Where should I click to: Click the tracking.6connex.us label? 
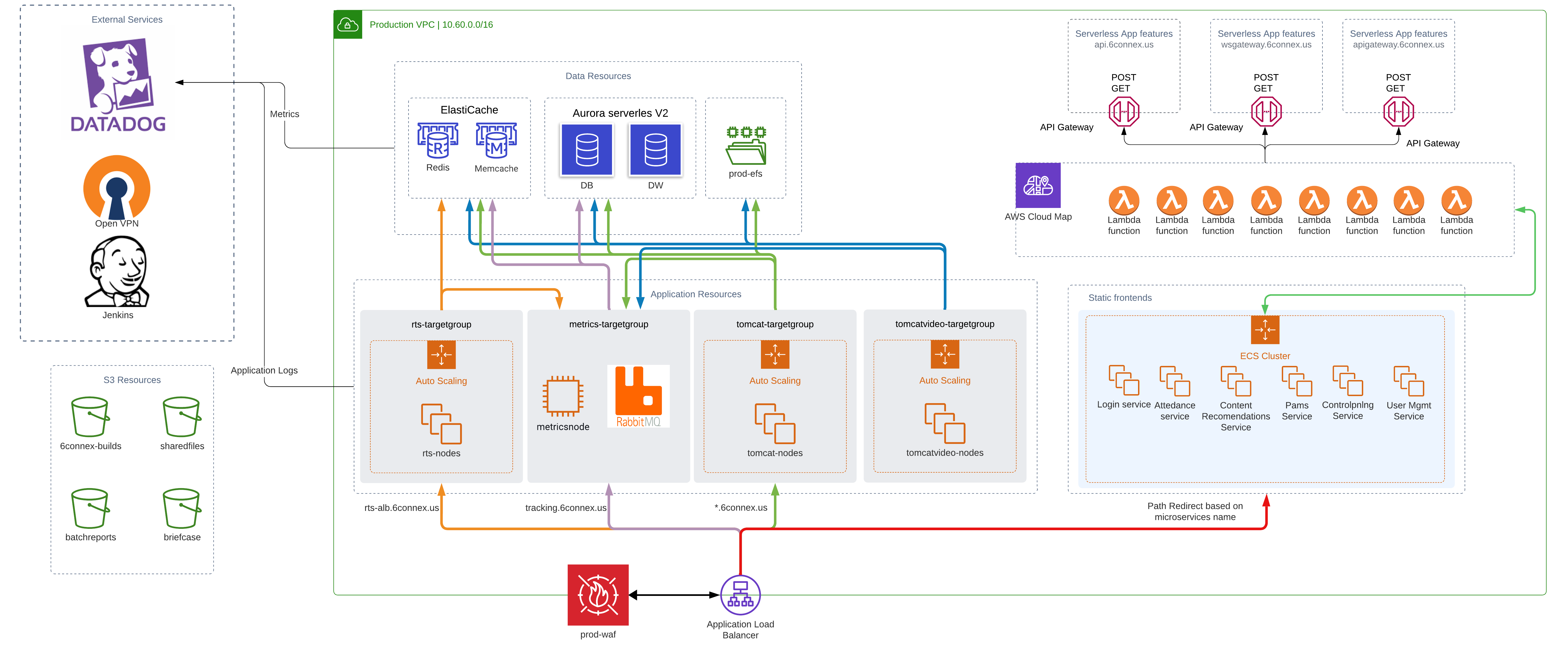(566, 508)
